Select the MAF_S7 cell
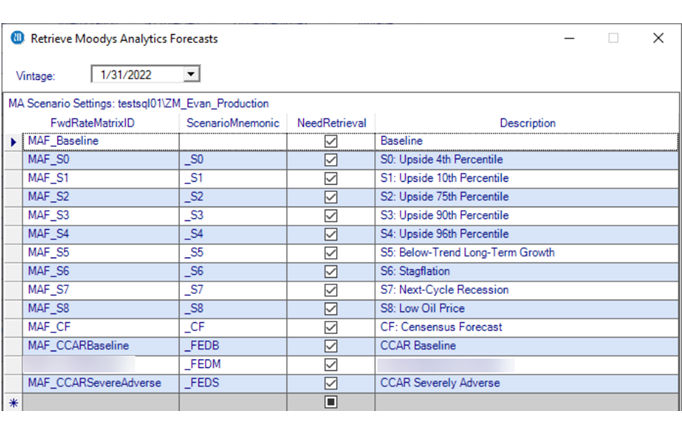Screen dimensions: 682x432 pos(100,290)
